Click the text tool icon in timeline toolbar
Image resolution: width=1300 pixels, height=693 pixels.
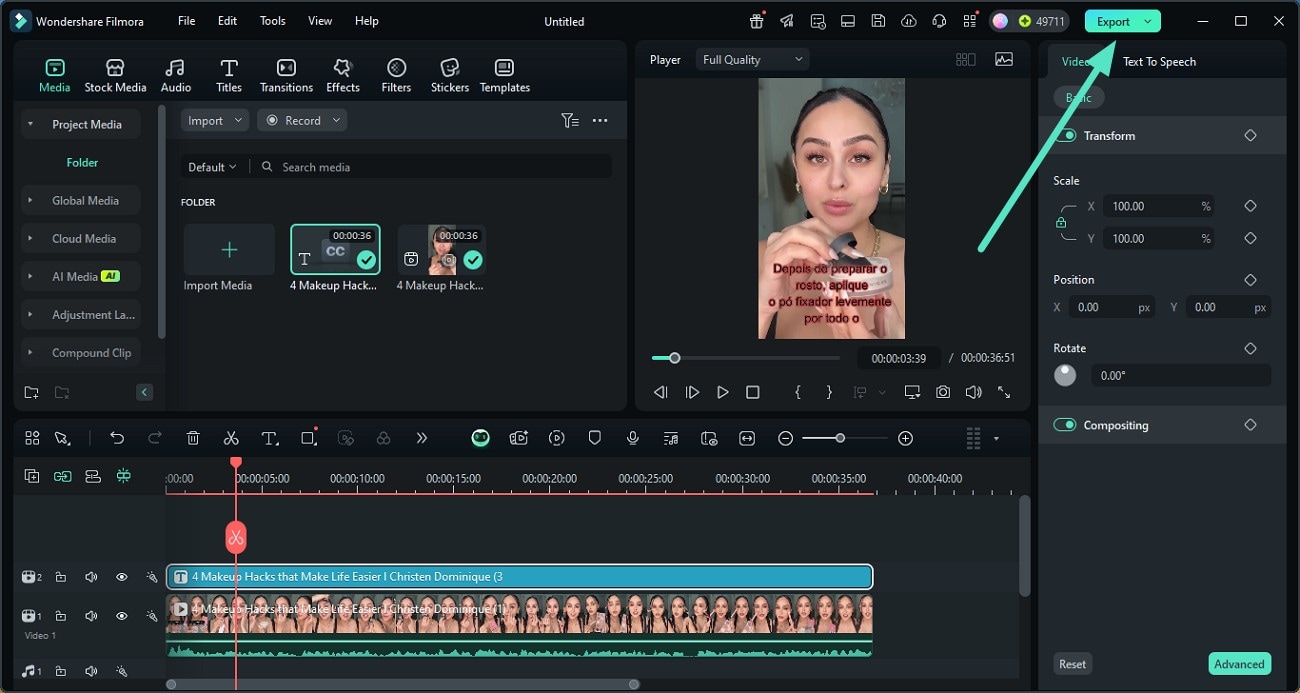(270, 438)
